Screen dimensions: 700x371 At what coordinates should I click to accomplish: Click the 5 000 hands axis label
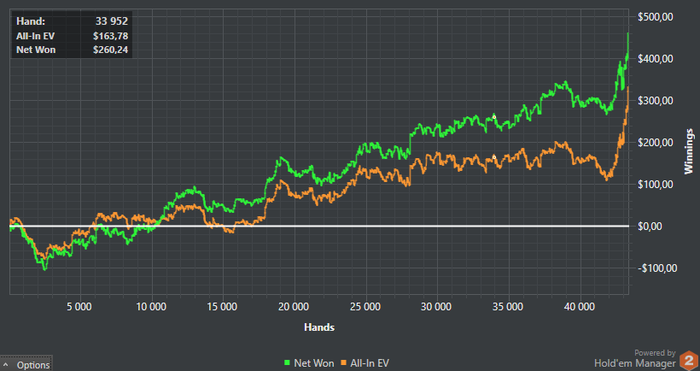tap(79, 307)
